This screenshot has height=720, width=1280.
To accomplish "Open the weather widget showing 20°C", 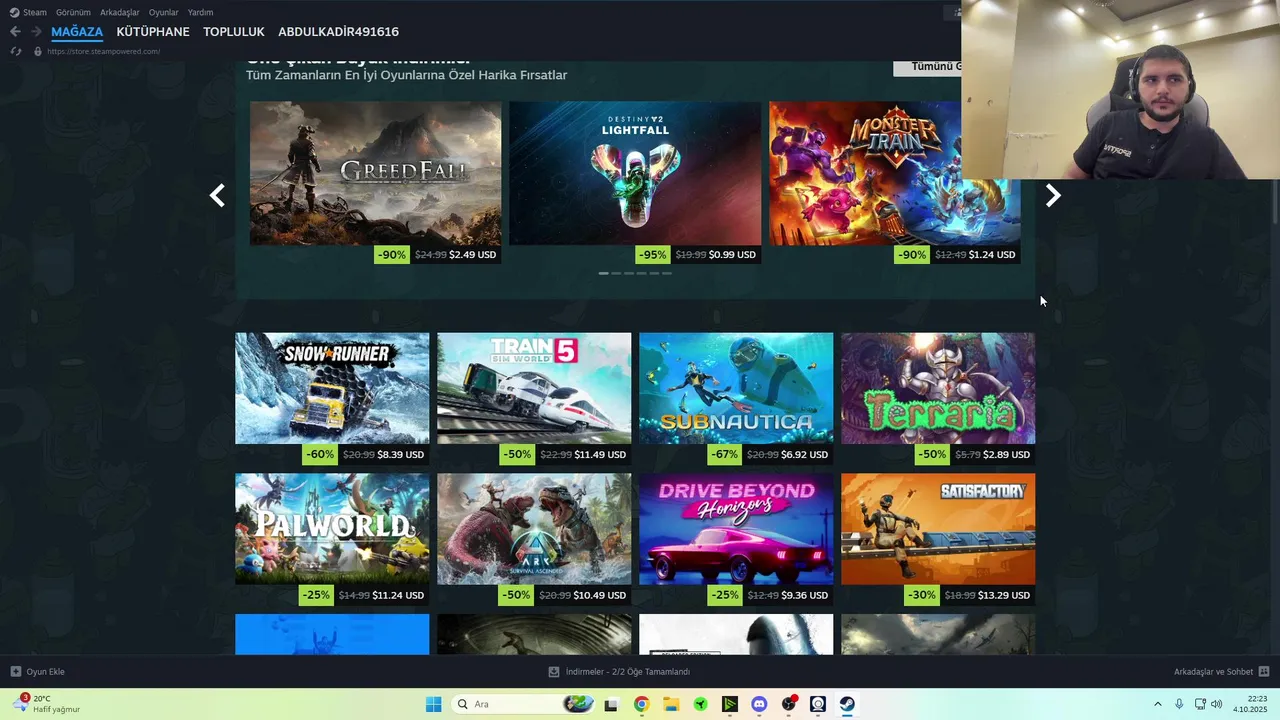I will click(48, 704).
